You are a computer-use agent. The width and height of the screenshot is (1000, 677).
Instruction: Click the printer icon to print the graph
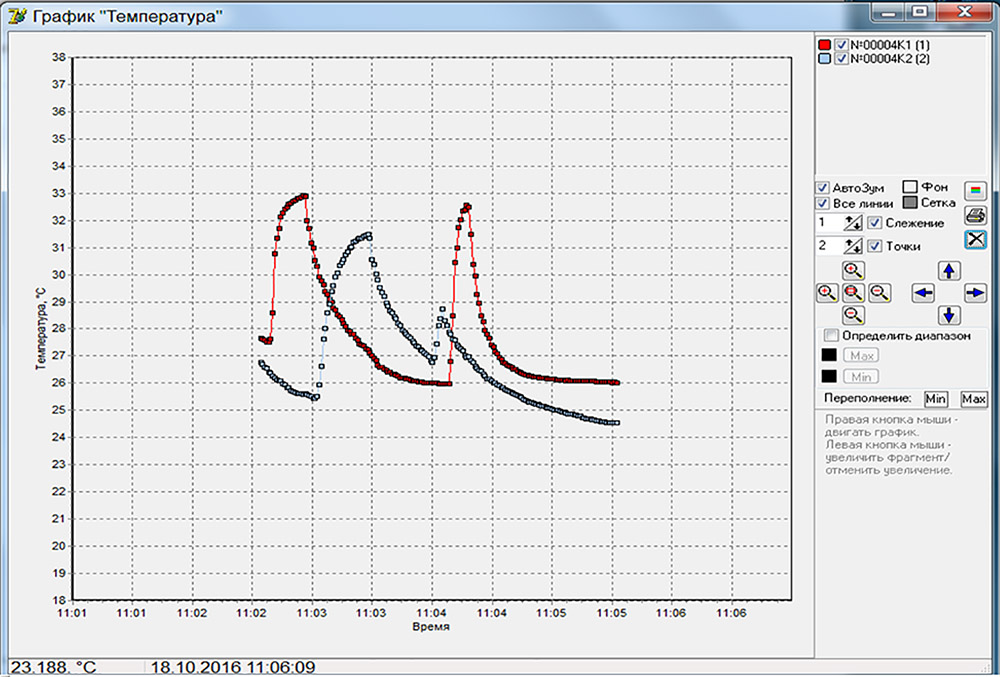tap(975, 215)
